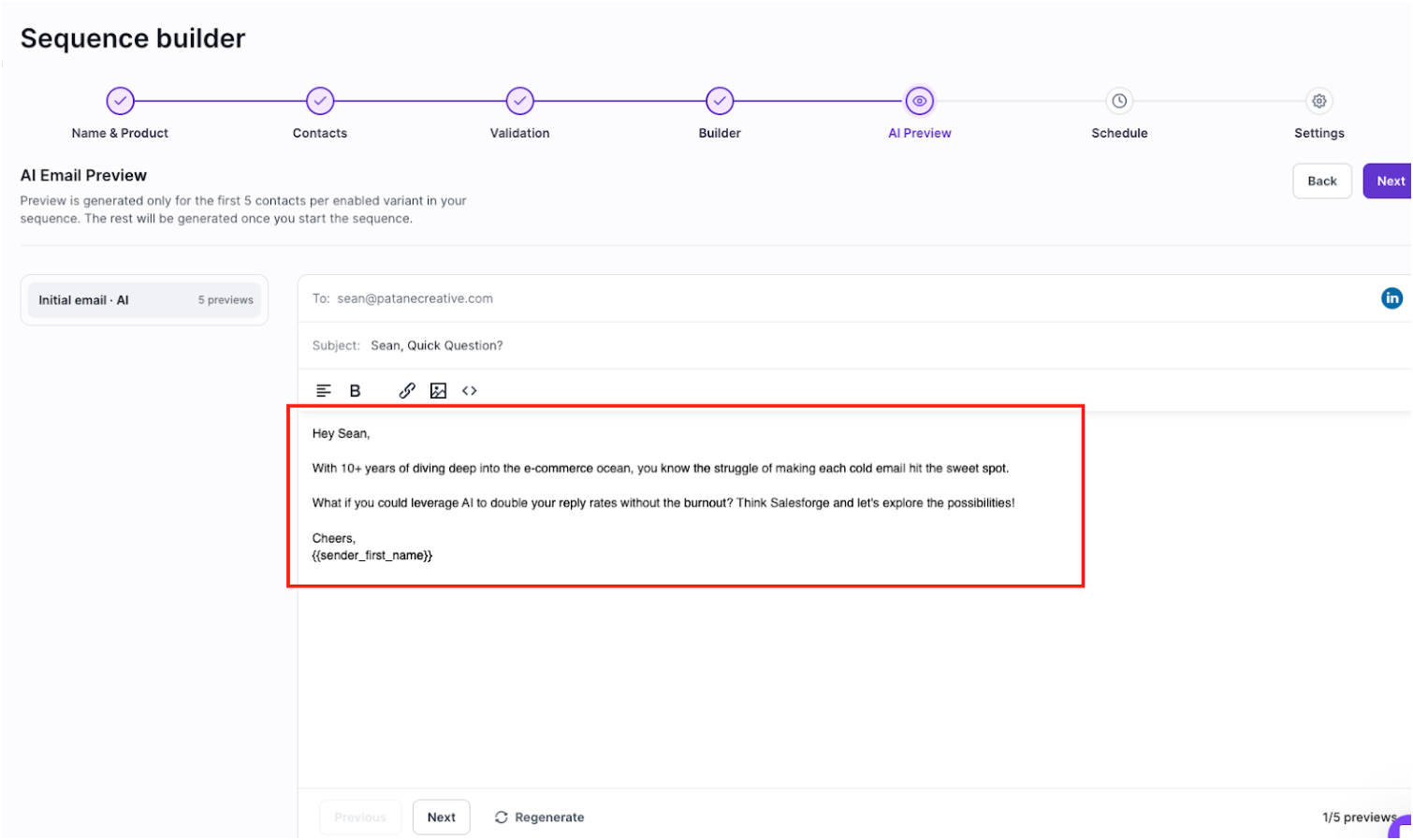Click the Schedule clock step icon
Image resolution: width=1413 pixels, height=840 pixels.
coord(1119,100)
